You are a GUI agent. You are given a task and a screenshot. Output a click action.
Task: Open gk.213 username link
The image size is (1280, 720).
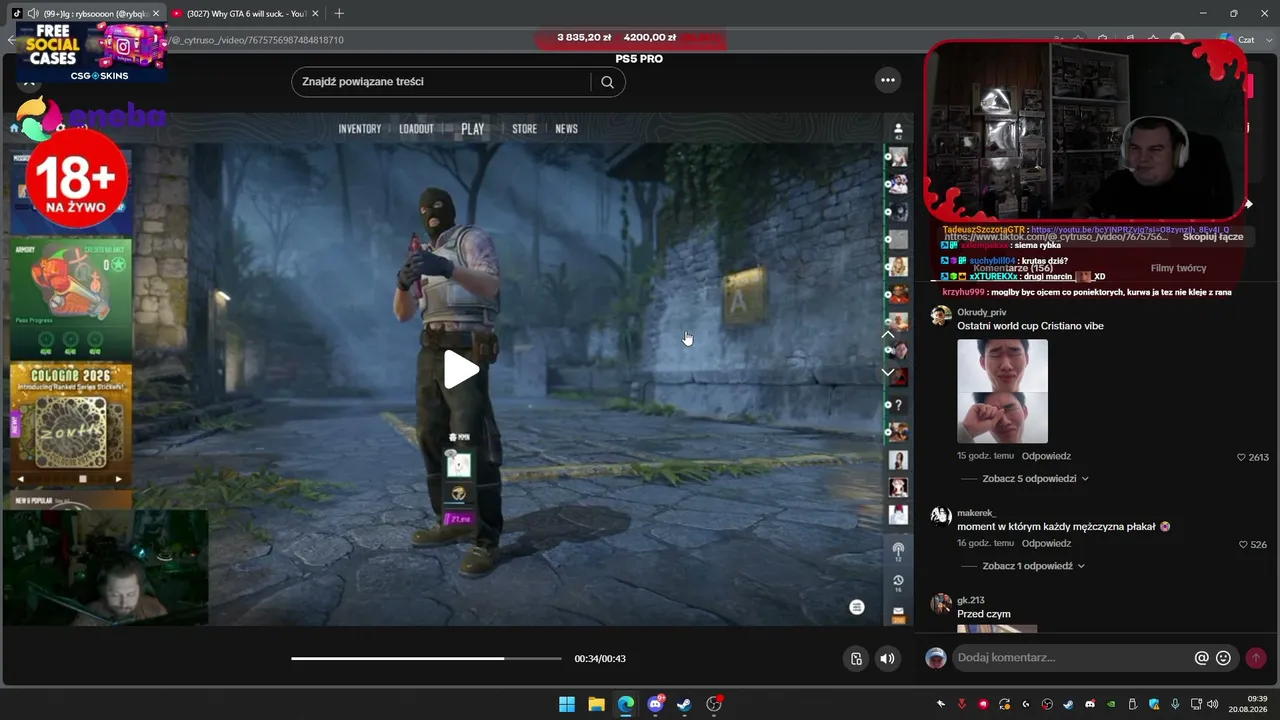pos(971,600)
